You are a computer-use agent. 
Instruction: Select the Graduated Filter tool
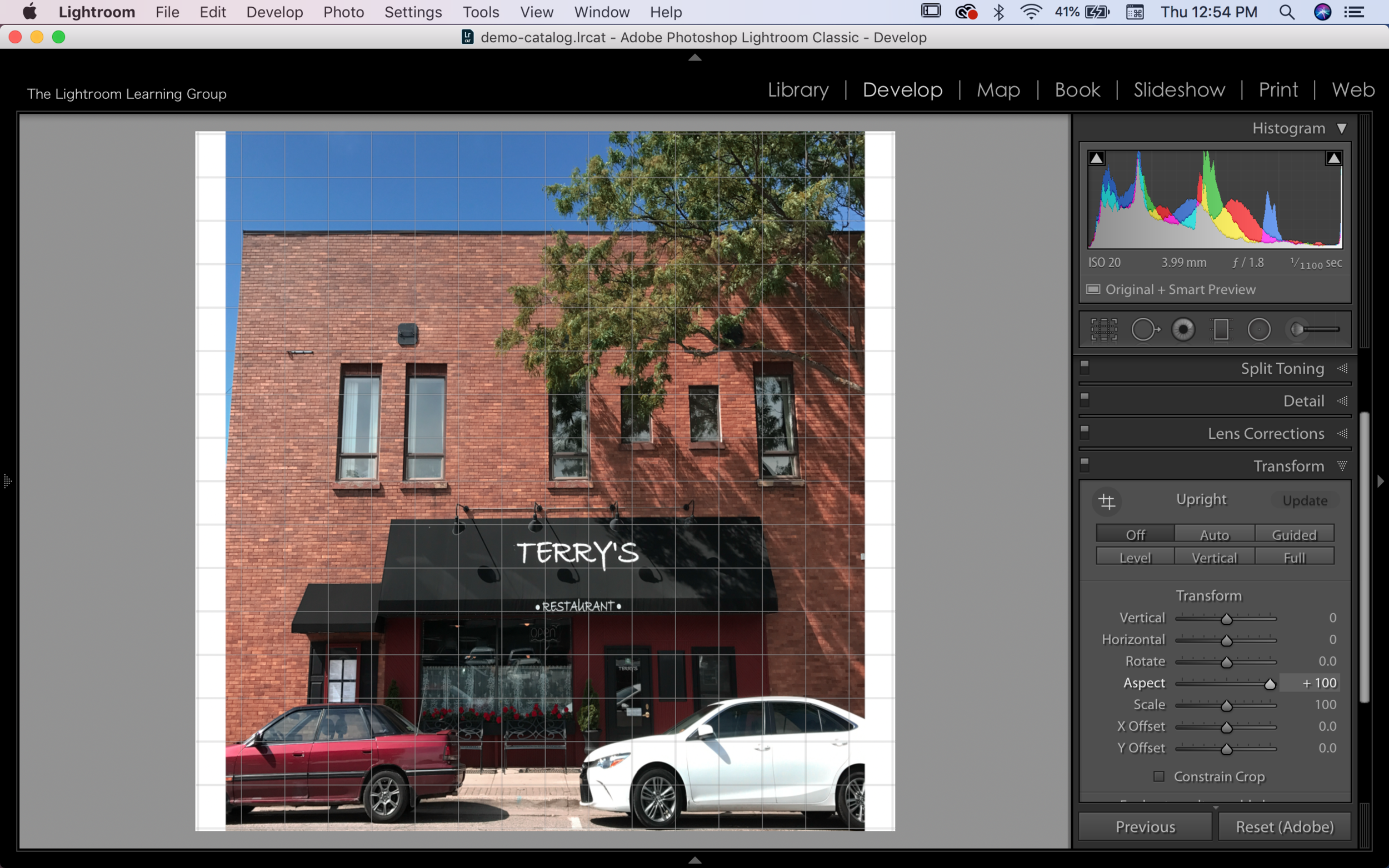(1221, 329)
